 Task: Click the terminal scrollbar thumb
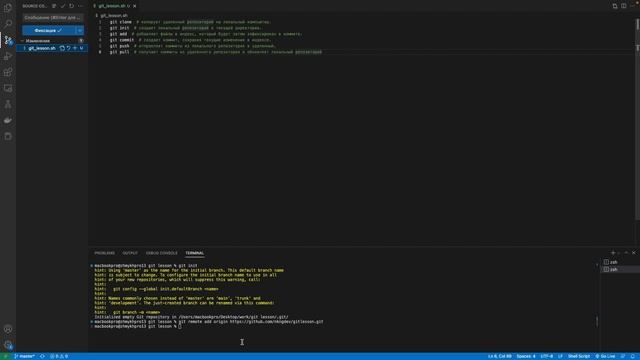[x=597, y=322]
